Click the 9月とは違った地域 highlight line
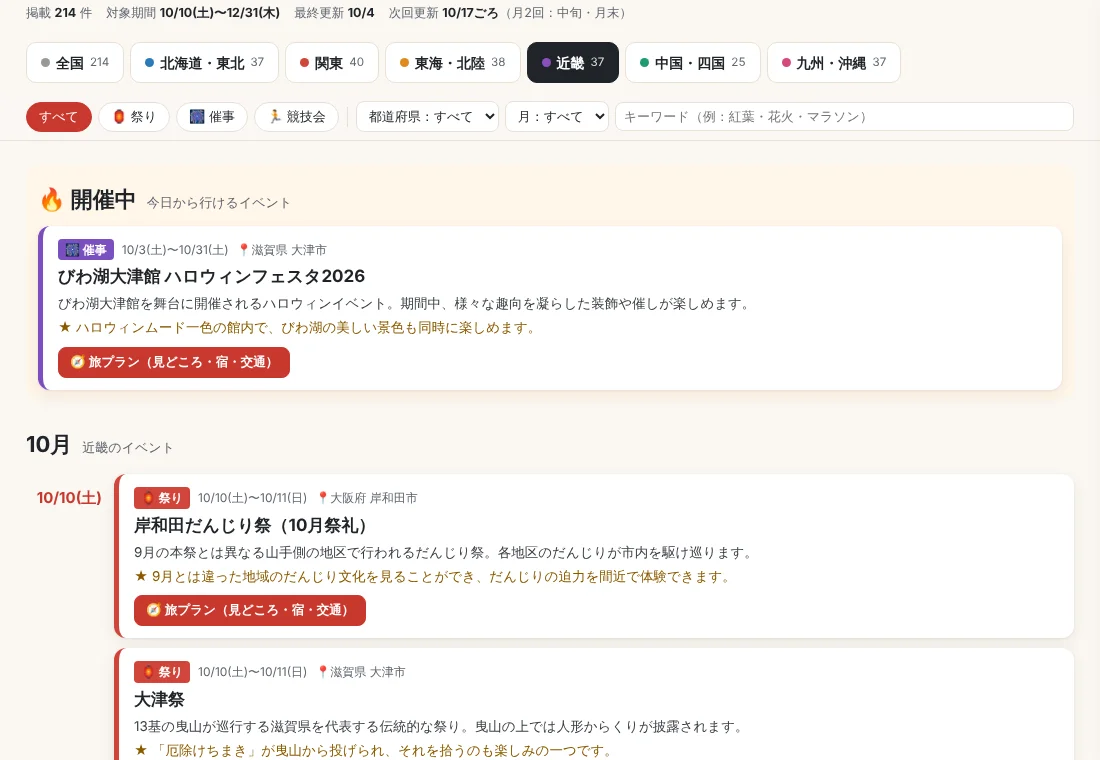This screenshot has height=760, width=1100. tap(434, 577)
